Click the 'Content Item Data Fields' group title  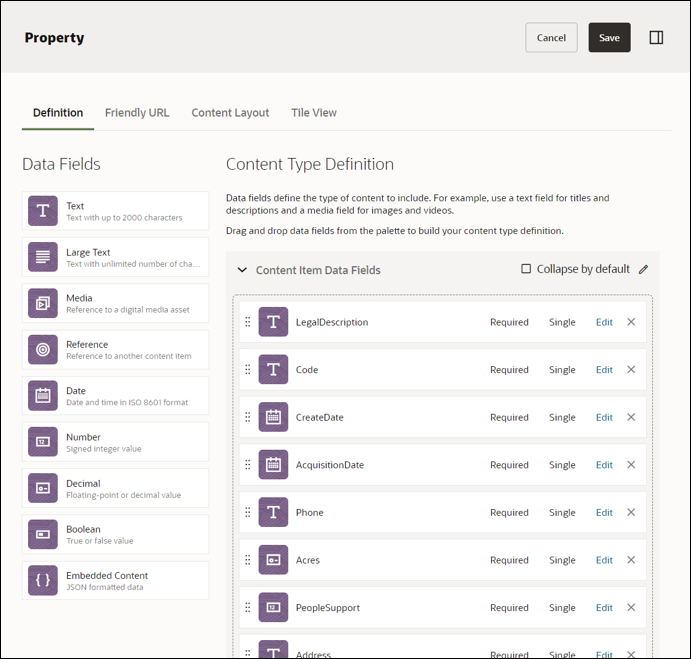pos(318,270)
